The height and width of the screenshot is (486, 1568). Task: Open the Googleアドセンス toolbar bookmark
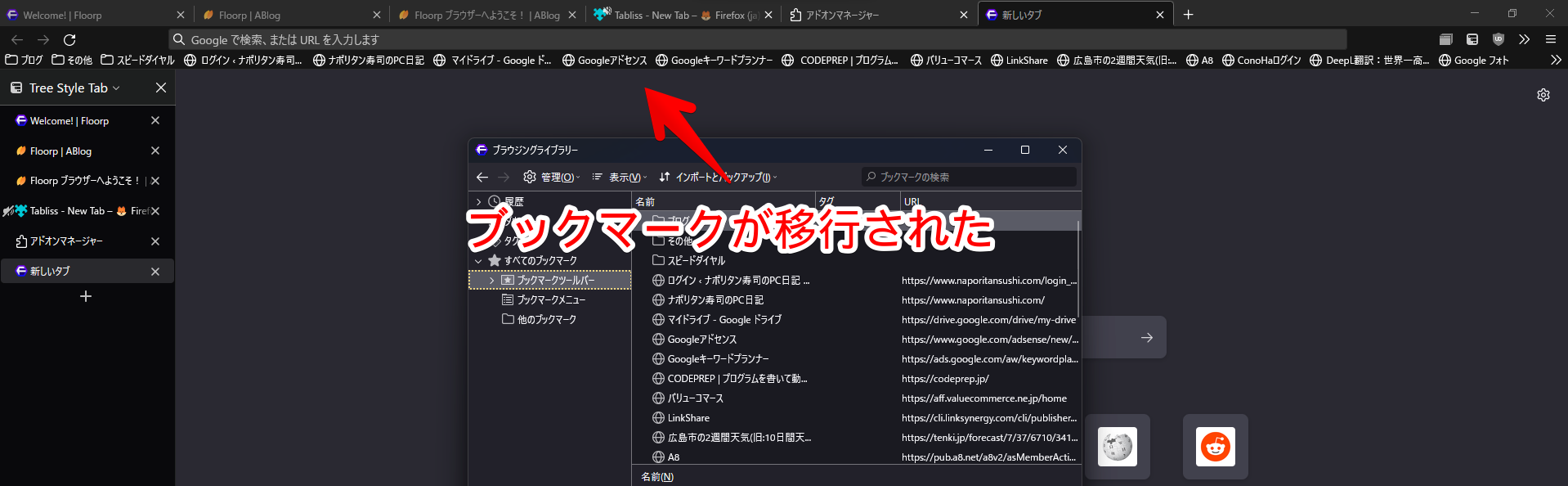605,60
